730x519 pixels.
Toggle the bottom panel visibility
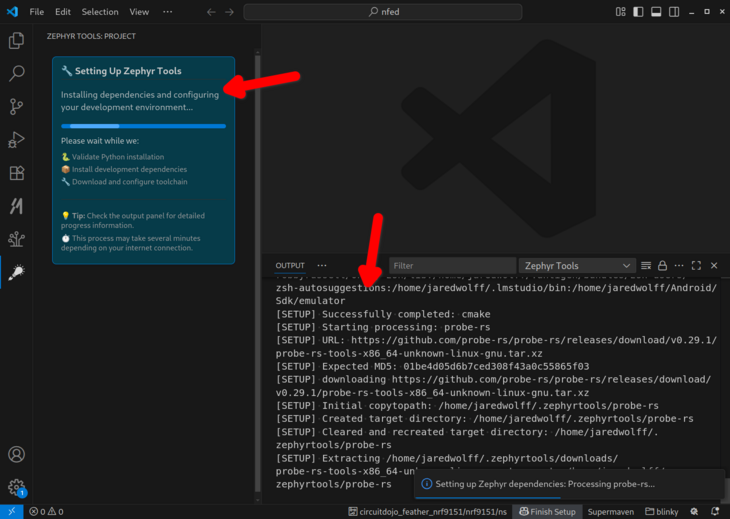[x=656, y=12]
